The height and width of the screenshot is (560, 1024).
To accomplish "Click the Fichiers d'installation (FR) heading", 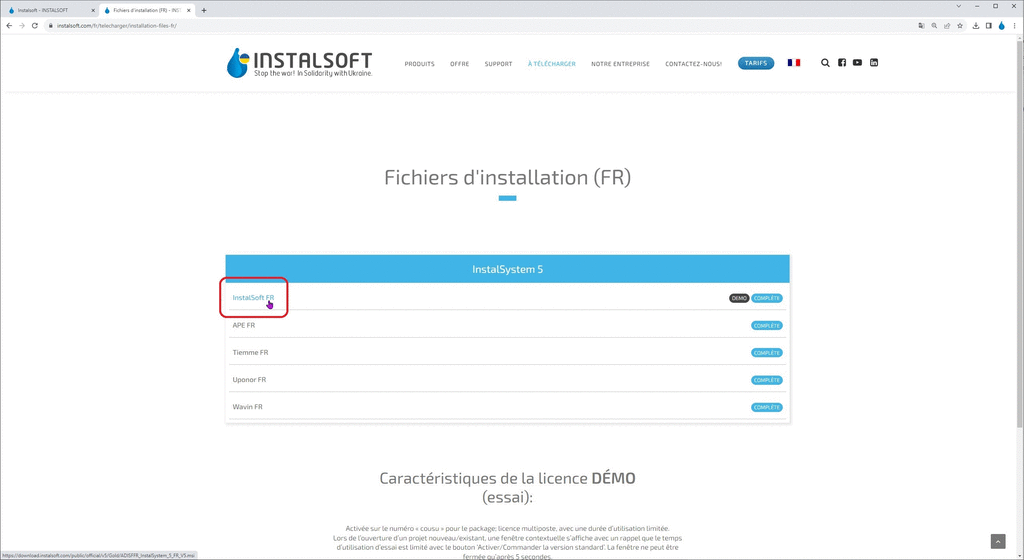I will [x=507, y=178].
